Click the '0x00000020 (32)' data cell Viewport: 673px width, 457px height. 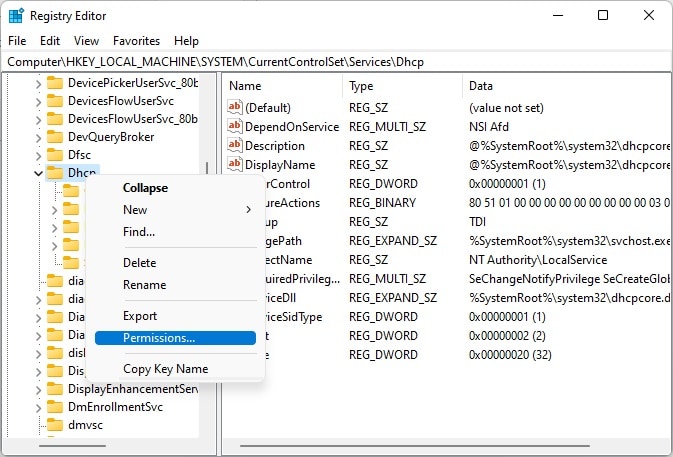(510, 355)
